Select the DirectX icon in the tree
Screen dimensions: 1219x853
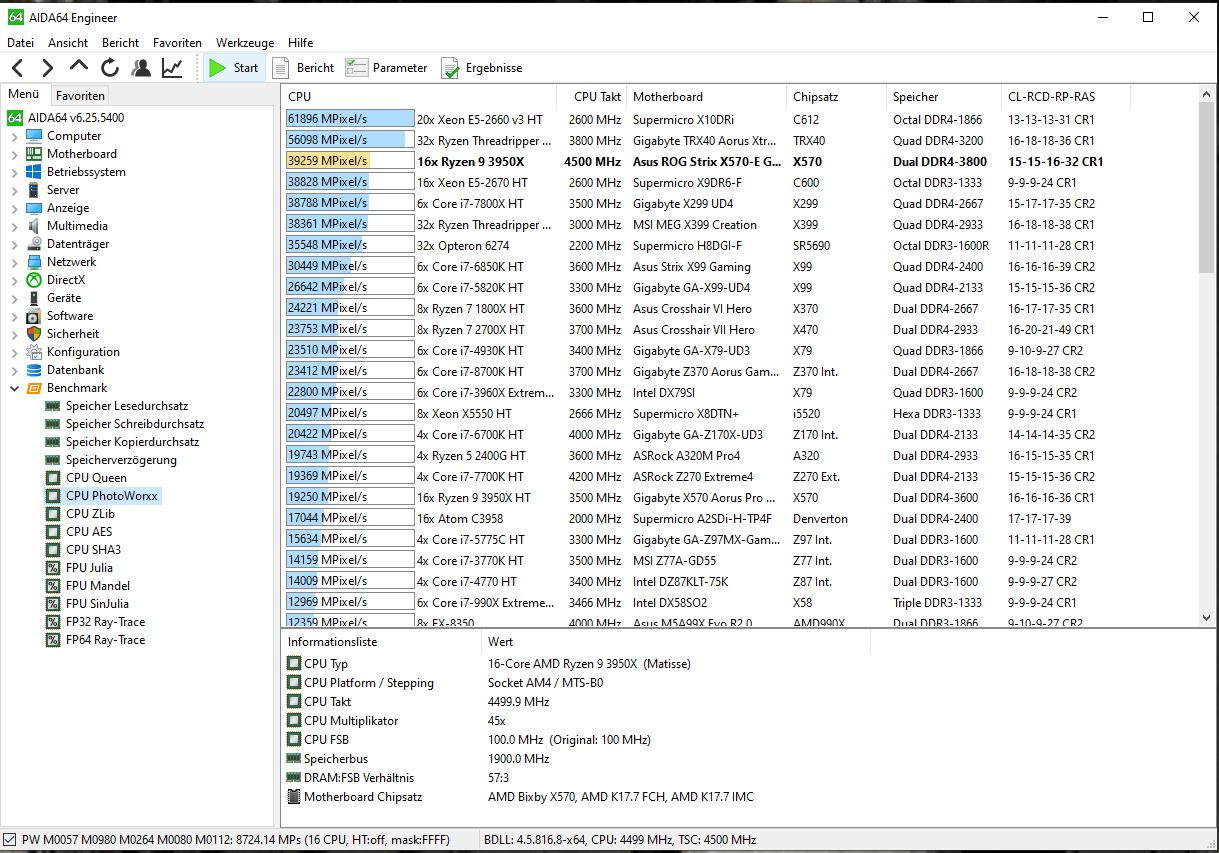coord(35,280)
